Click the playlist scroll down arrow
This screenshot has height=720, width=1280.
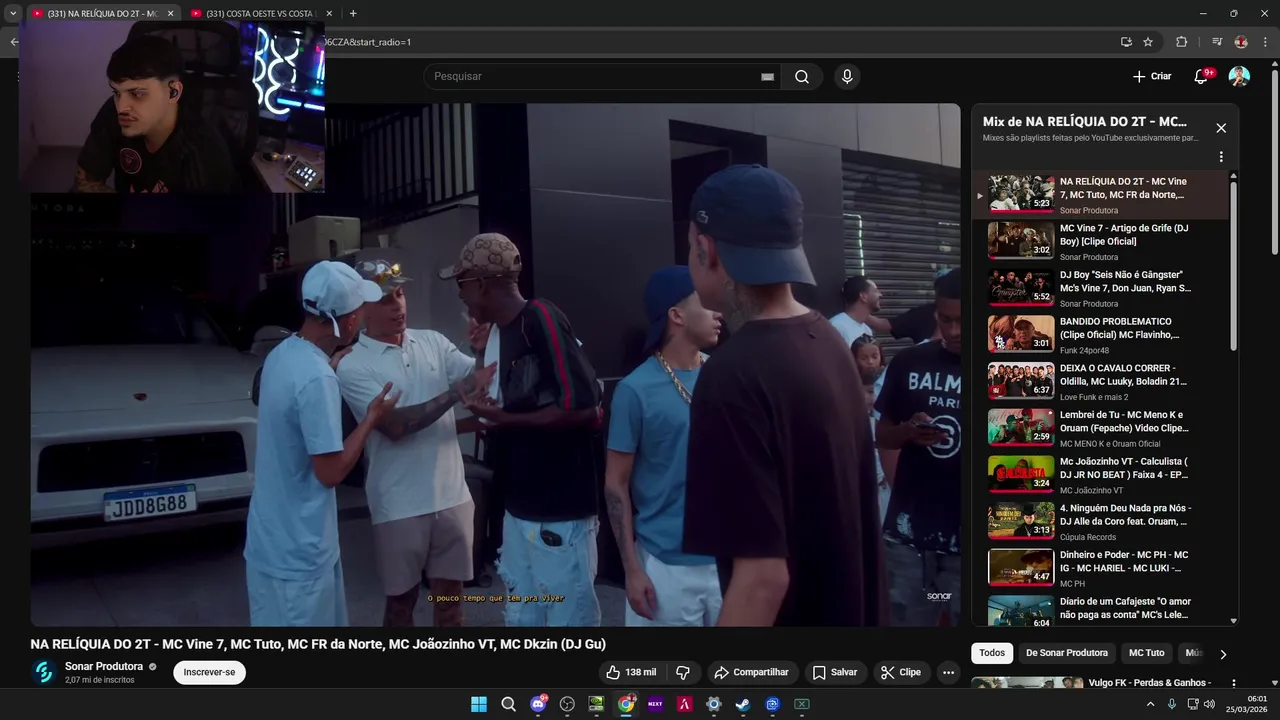[x=1233, y=621]
